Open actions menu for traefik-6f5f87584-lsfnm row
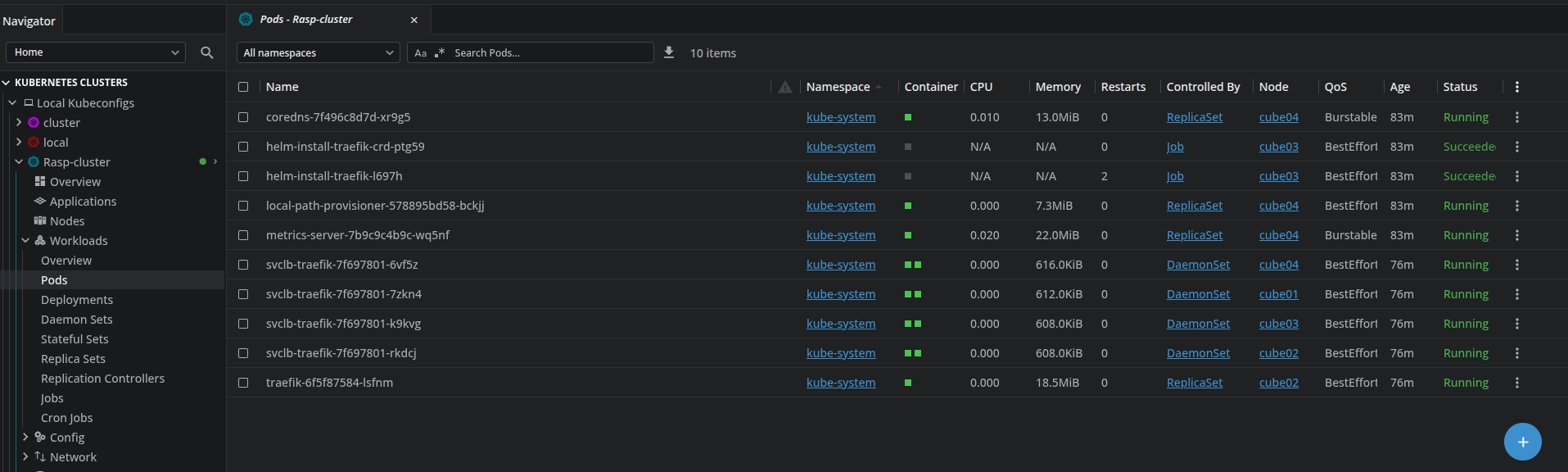 [x=1516, y=383]
